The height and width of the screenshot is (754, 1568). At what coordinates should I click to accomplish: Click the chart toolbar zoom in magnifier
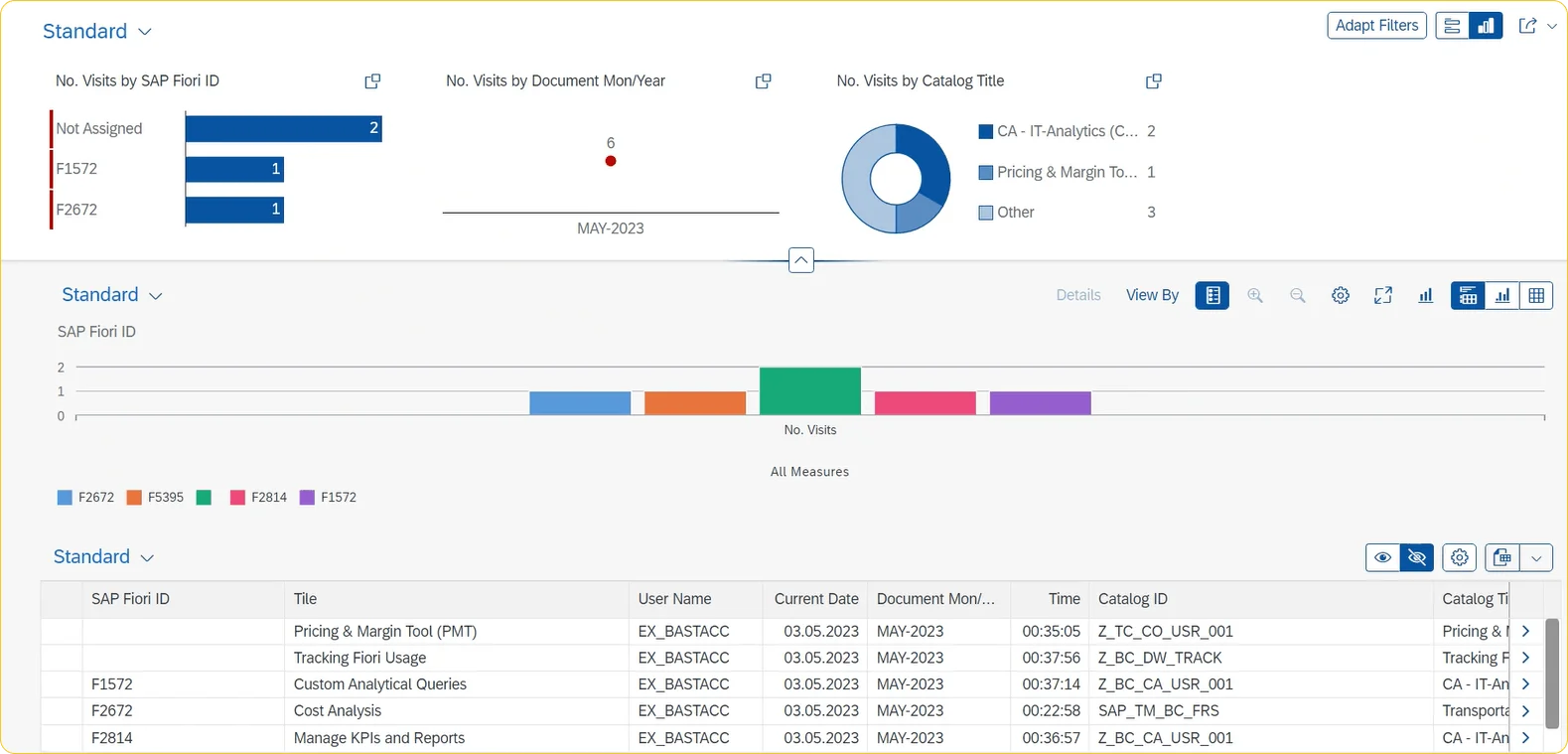pyautogui.click(x=1255, y=295)
